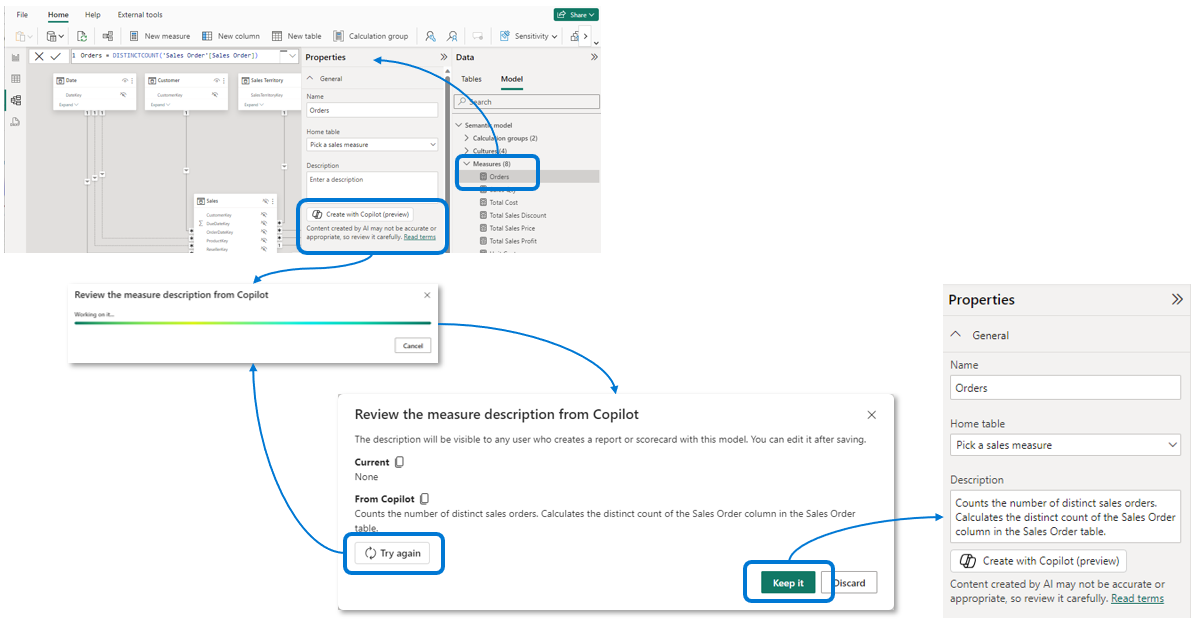Open the Home table dropdown

[x=372, y=144]
